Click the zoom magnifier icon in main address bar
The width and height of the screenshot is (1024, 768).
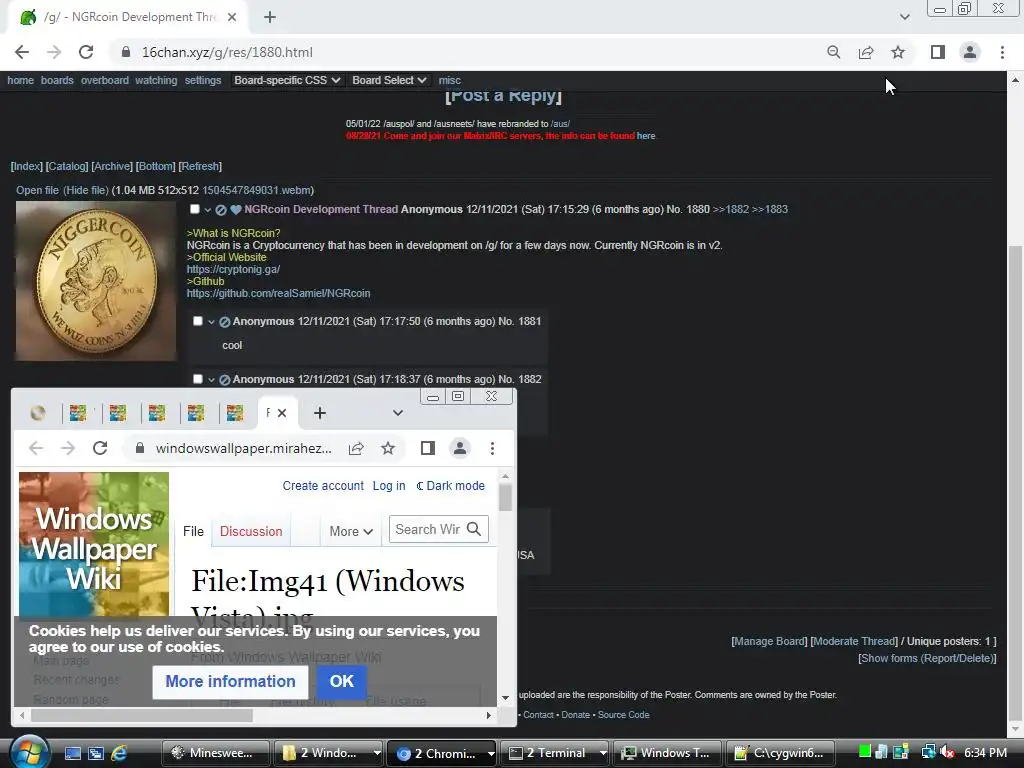[833, 52]
